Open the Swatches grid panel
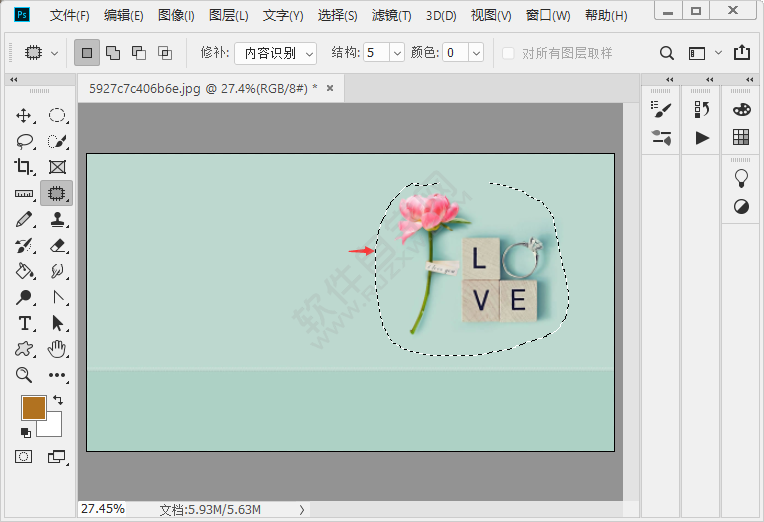The width and height of the screenshot is (764, 522). [741, 137]
